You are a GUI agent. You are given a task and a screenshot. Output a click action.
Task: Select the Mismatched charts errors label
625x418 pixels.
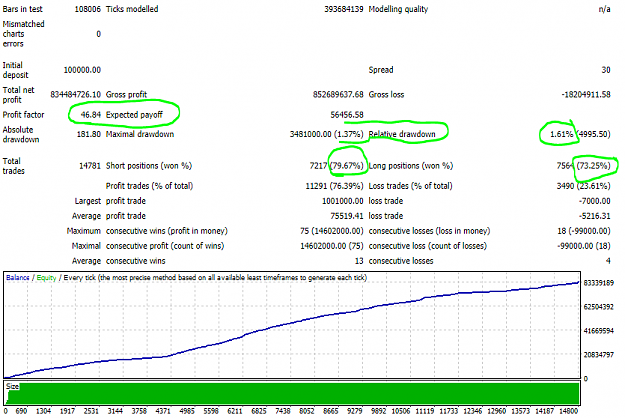click(24, 34)
